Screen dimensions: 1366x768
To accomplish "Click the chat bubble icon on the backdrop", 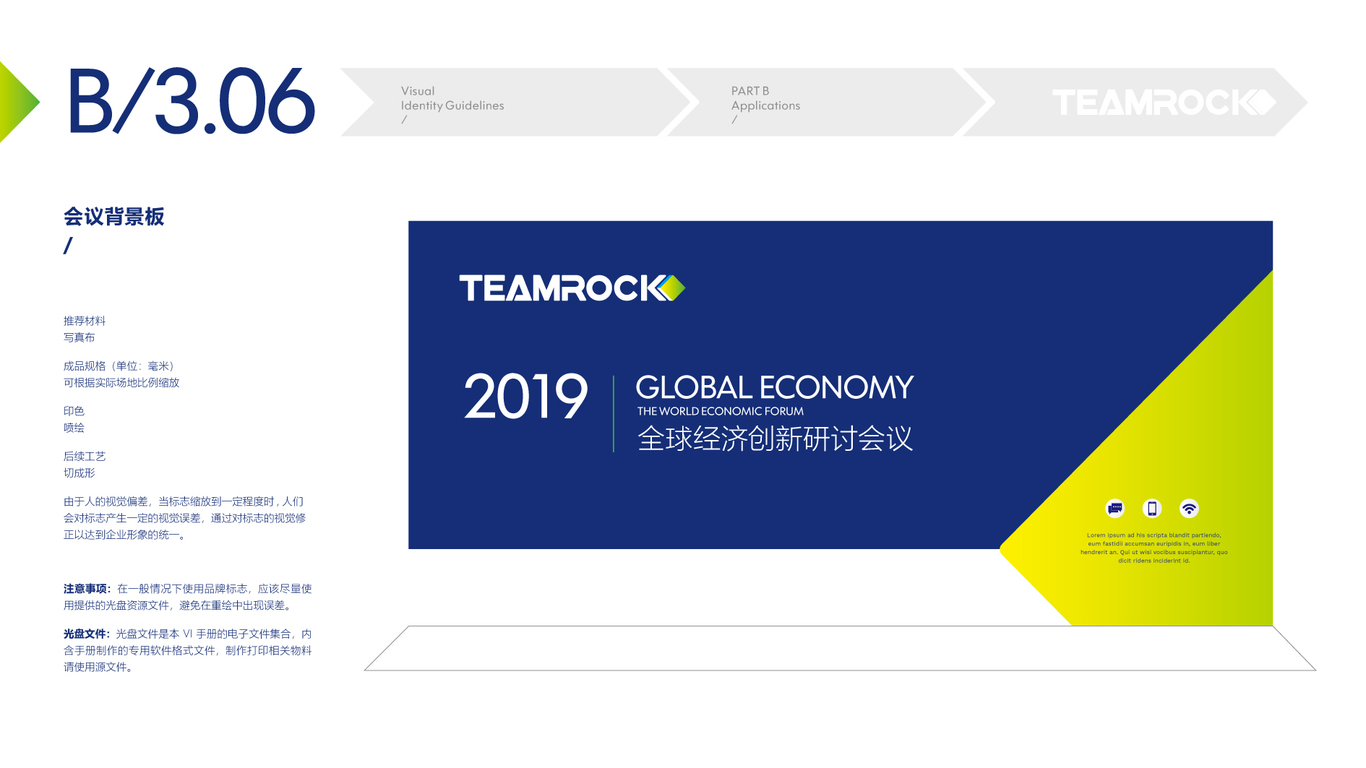I will [1115, 508].
